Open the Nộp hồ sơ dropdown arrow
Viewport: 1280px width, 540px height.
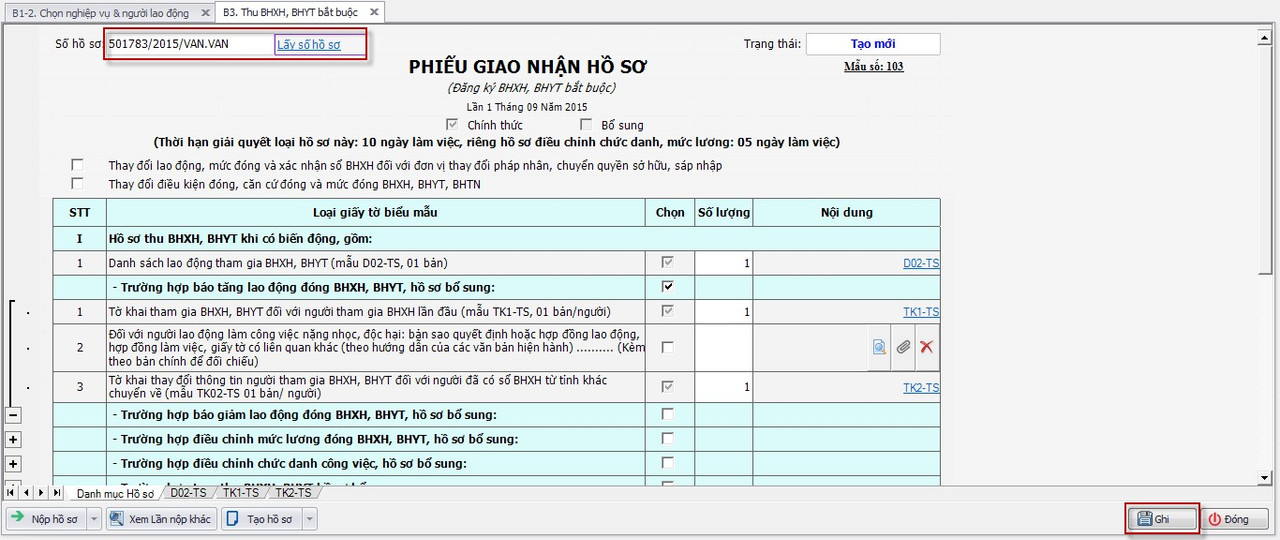pyautogui.click(x=94, y=519)
